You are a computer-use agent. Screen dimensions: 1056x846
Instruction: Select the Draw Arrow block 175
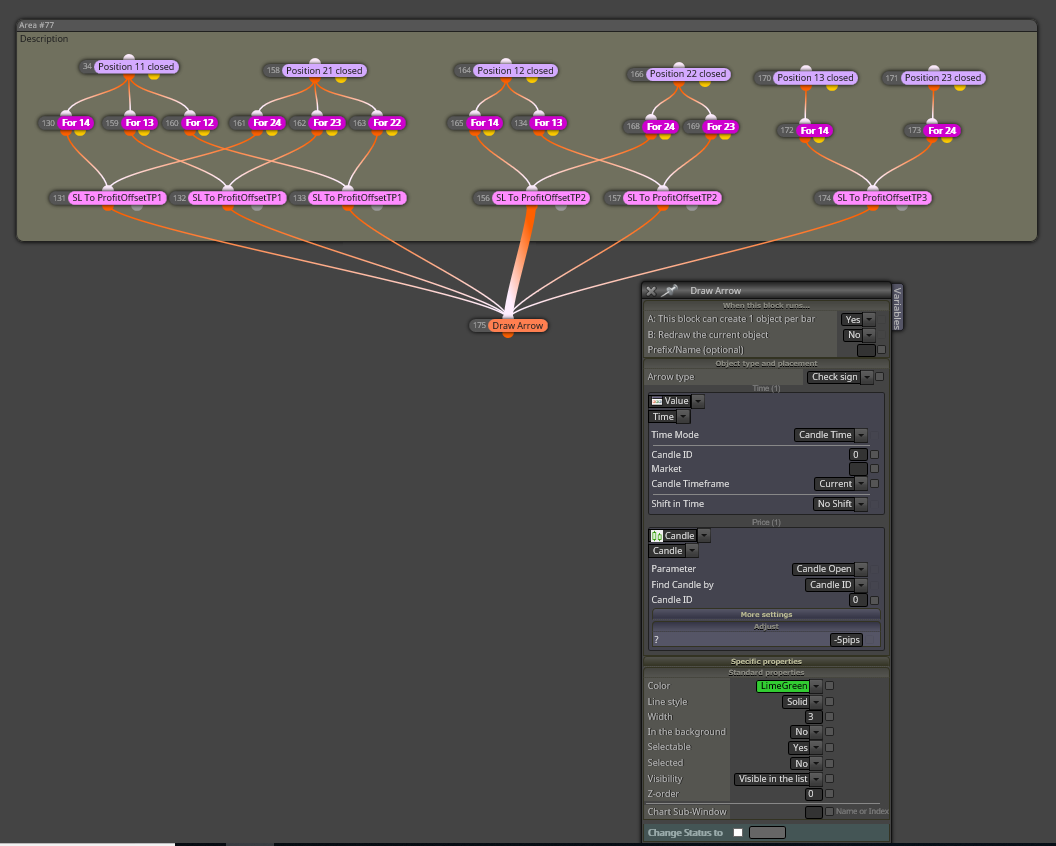pyautogui.click(x=517, y=325)
